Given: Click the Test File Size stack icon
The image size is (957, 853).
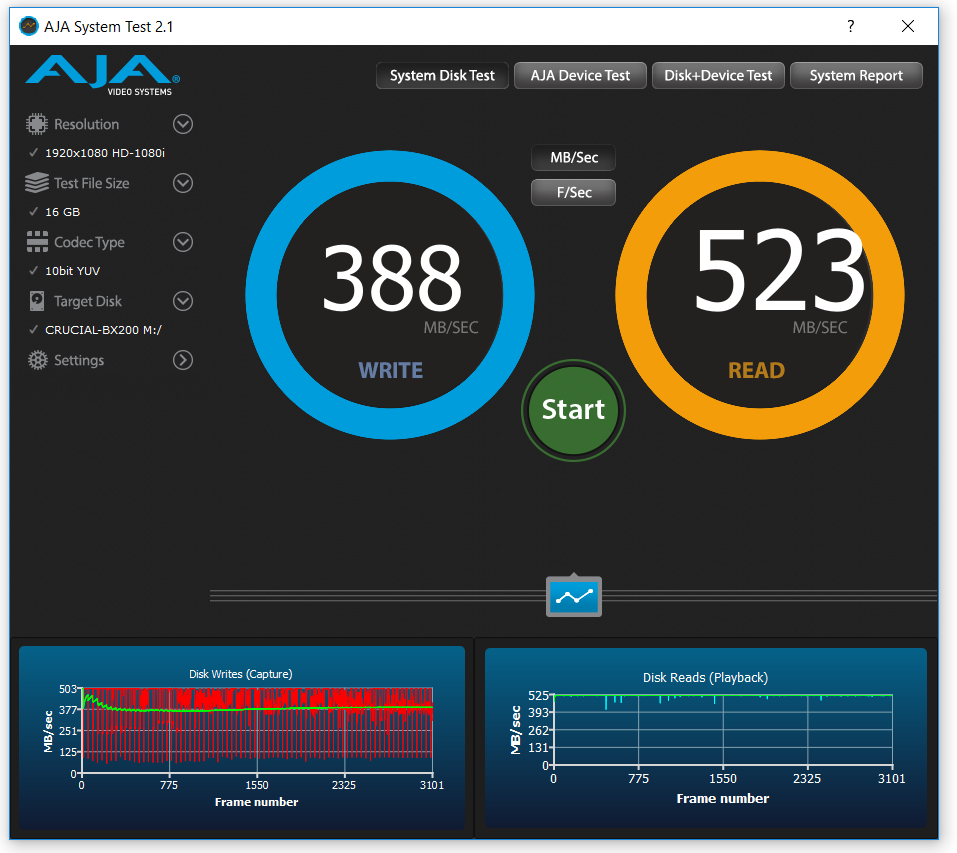Looking at the screenshot, I should (37, 183).
